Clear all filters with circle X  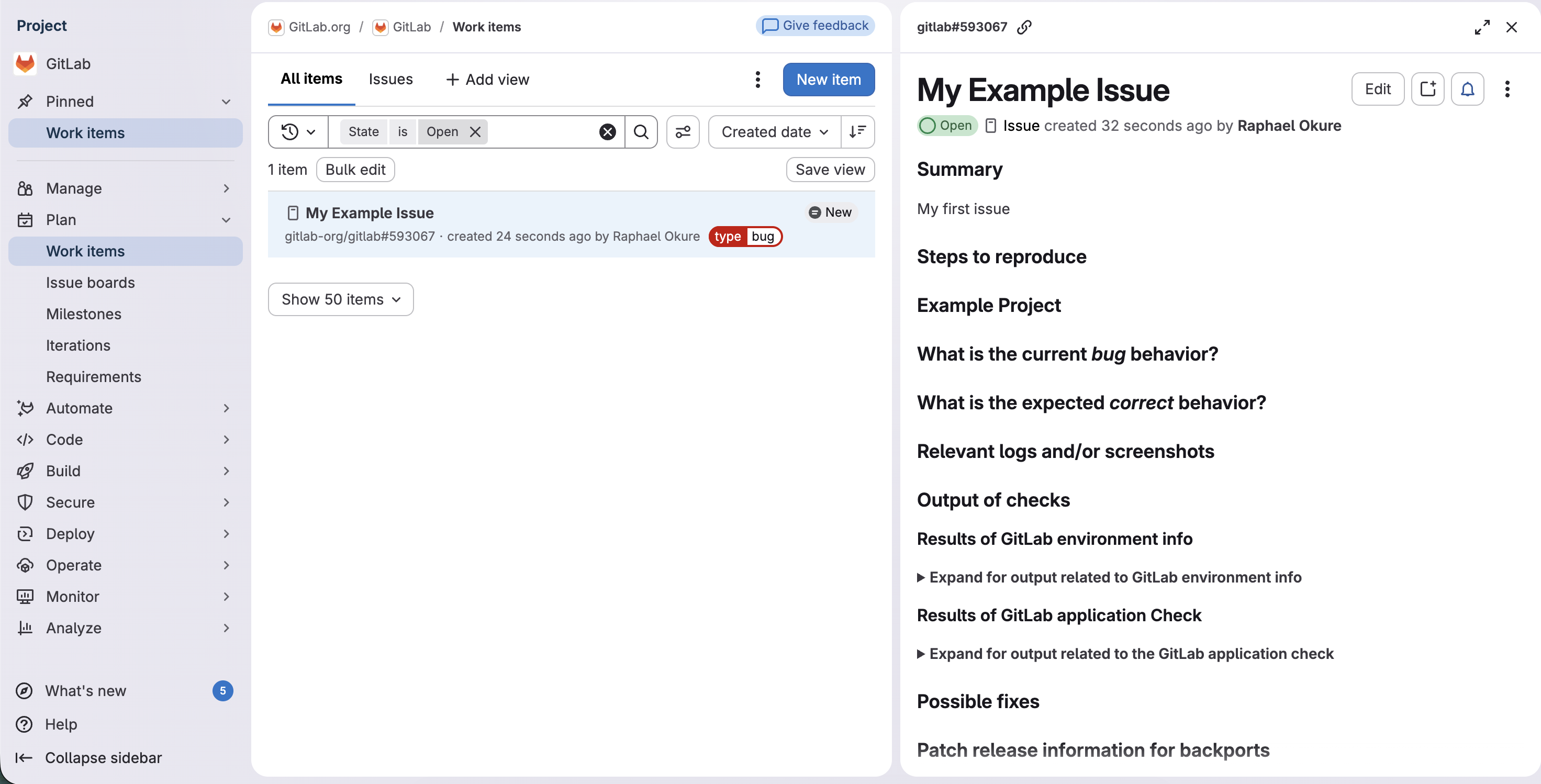[607, 131]
